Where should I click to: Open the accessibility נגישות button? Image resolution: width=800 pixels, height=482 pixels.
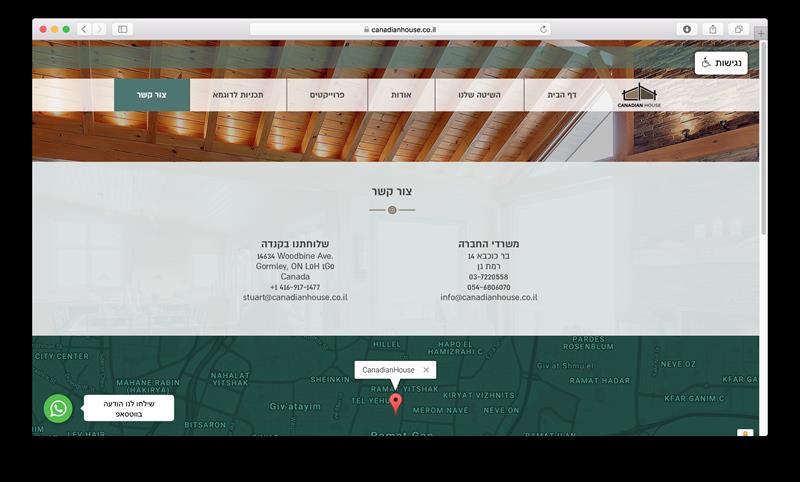(x=721, y=63)
